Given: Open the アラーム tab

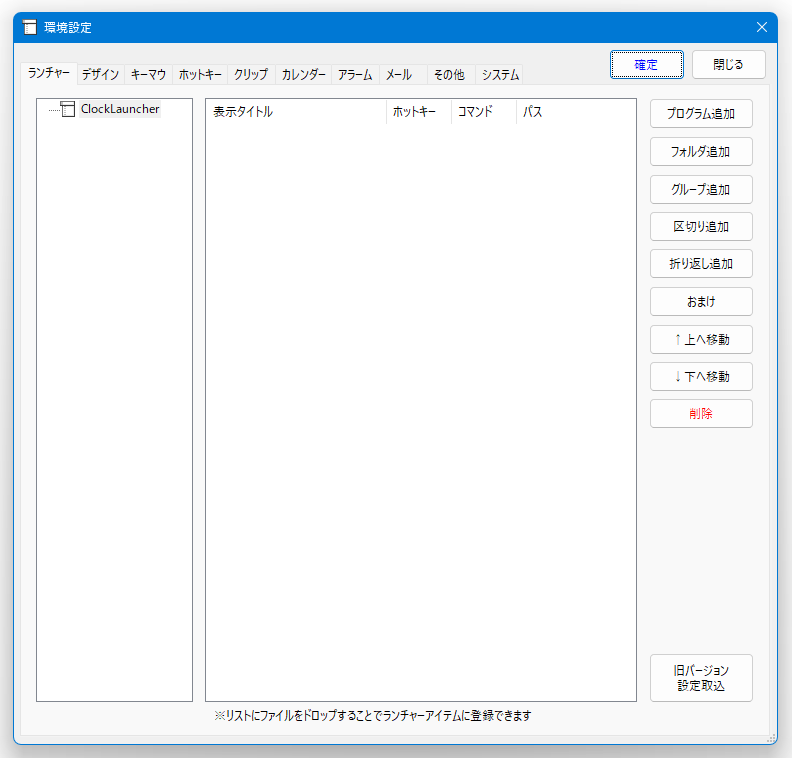Looking at the screenshot, I should pyautogui.click(x=355, y=75).
